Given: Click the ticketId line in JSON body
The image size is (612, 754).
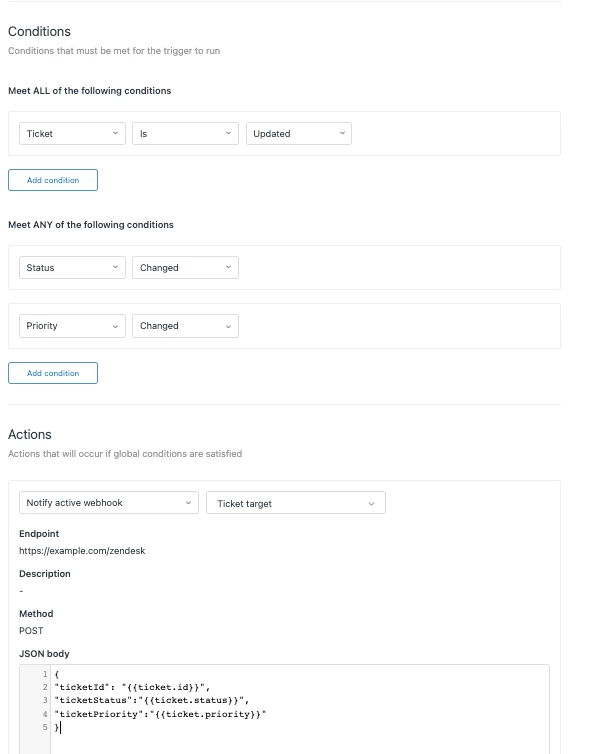Looking at the screenshot, I should coord(132,687).
